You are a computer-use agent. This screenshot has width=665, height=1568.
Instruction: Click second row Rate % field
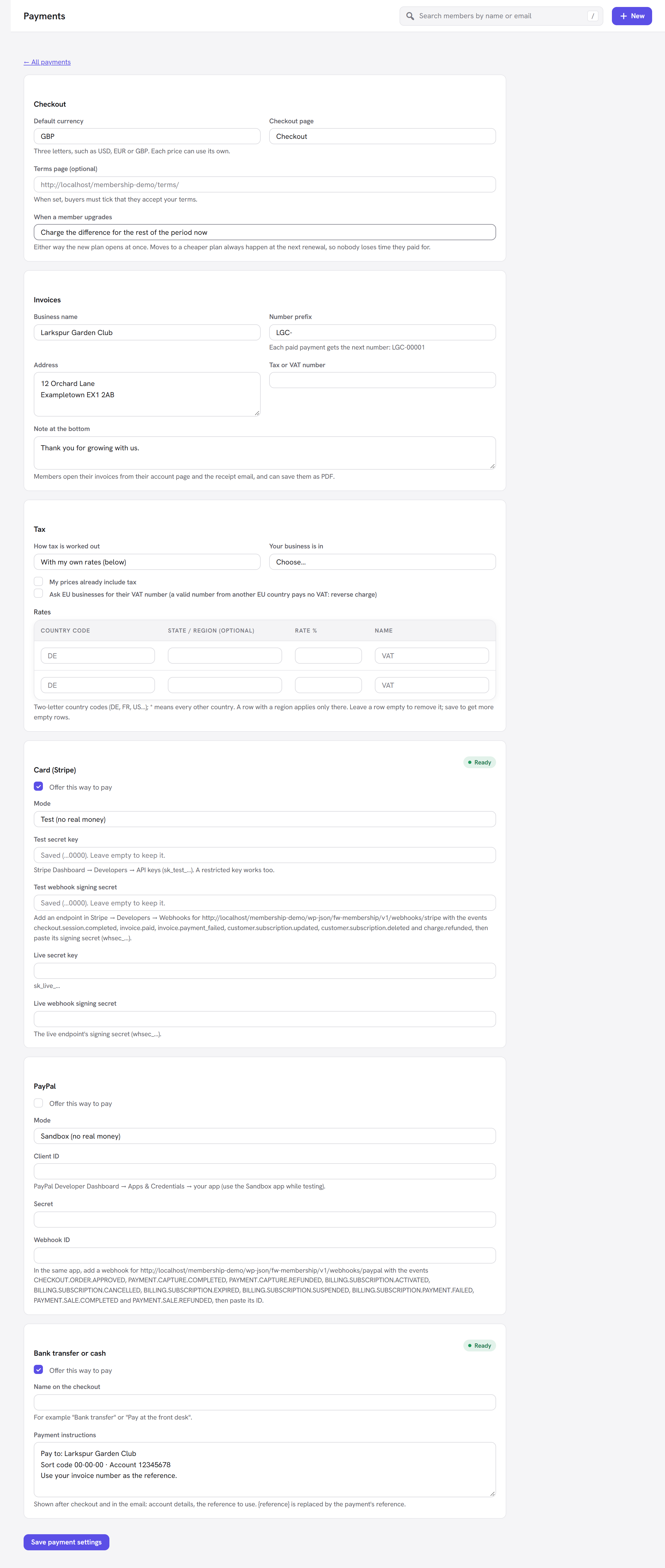[x=328, y=685]
